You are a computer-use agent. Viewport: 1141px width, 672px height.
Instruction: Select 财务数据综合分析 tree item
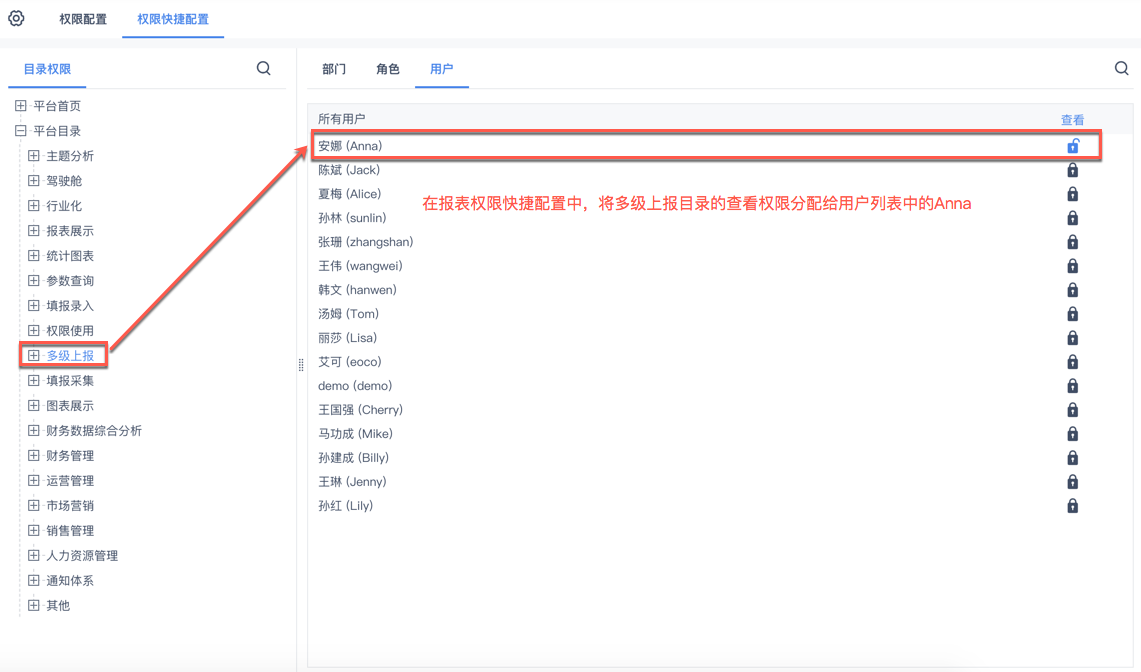point(94,430)
